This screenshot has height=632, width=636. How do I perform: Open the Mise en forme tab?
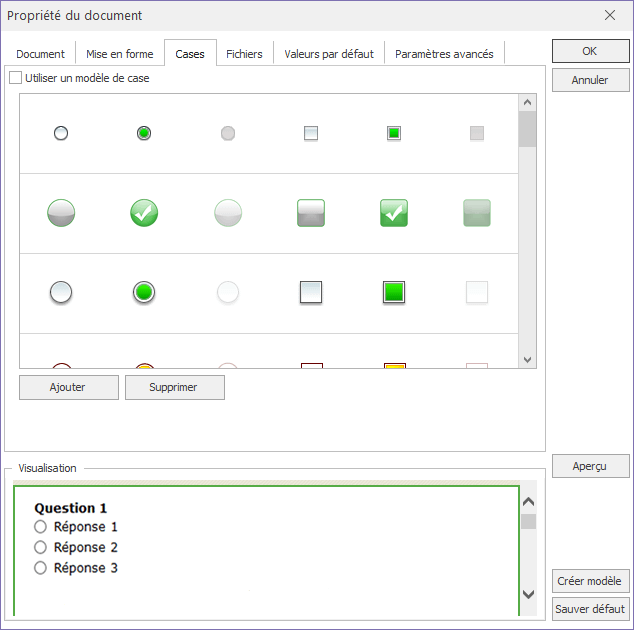(120, 54)
